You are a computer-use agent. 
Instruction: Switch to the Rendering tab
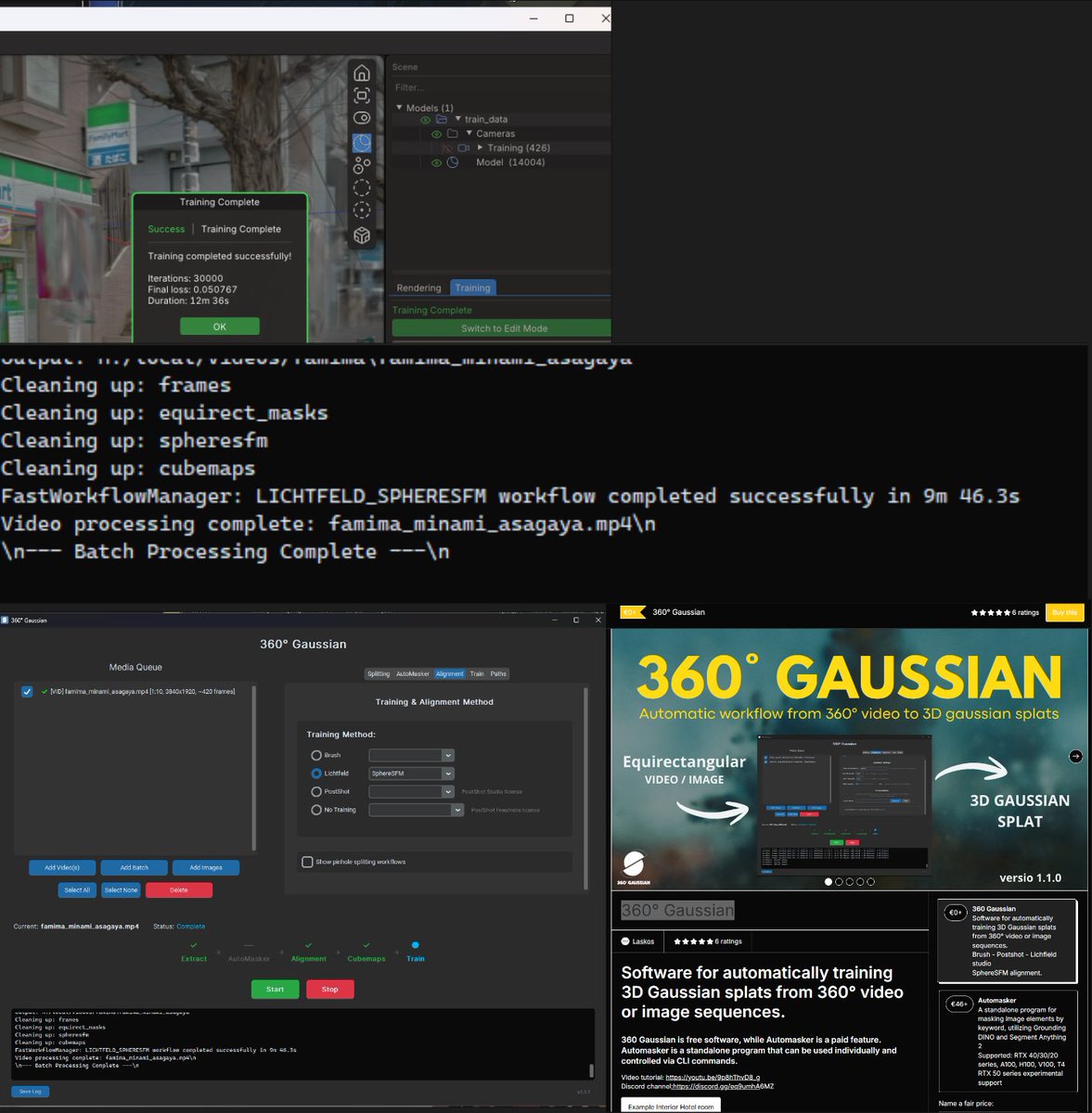418,288
